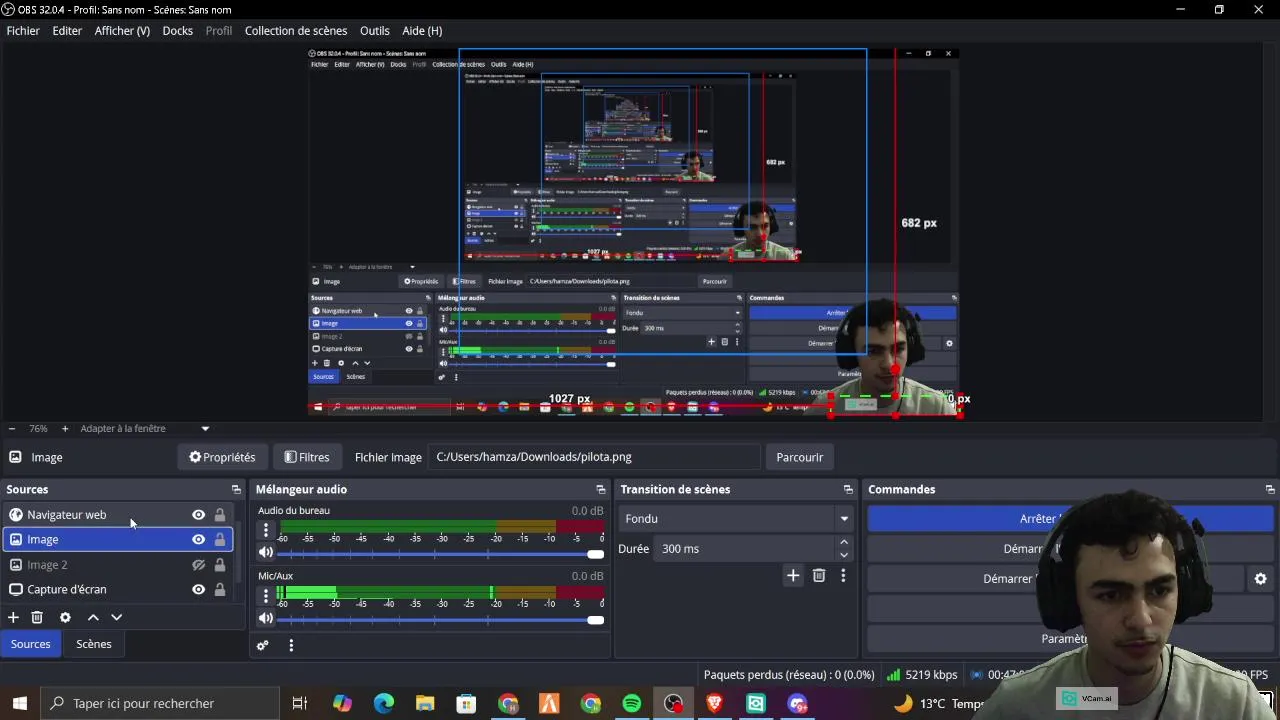
Task: Mute the Mic/Aux speaker
Action: [266, 618]
